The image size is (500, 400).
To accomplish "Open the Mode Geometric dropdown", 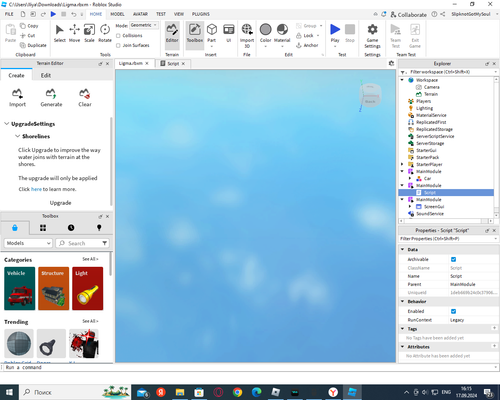I will (144, 25).
